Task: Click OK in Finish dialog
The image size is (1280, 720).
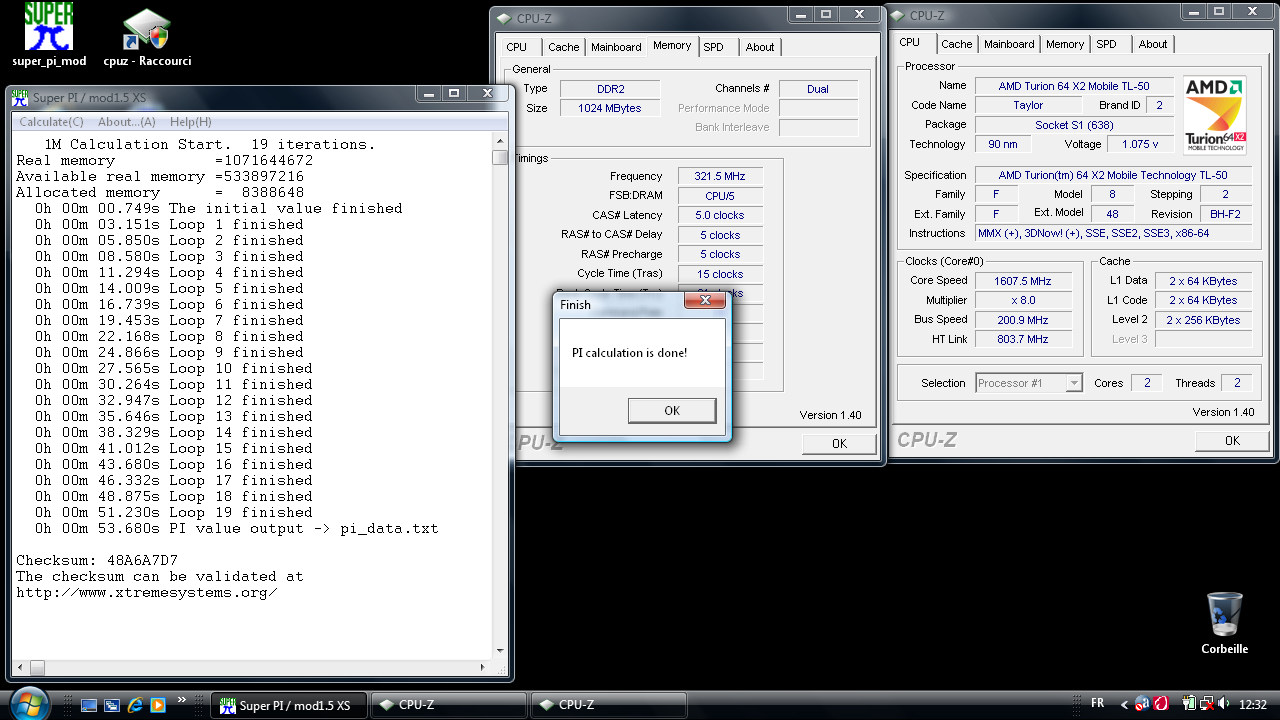Action: [x=671, y=410]
